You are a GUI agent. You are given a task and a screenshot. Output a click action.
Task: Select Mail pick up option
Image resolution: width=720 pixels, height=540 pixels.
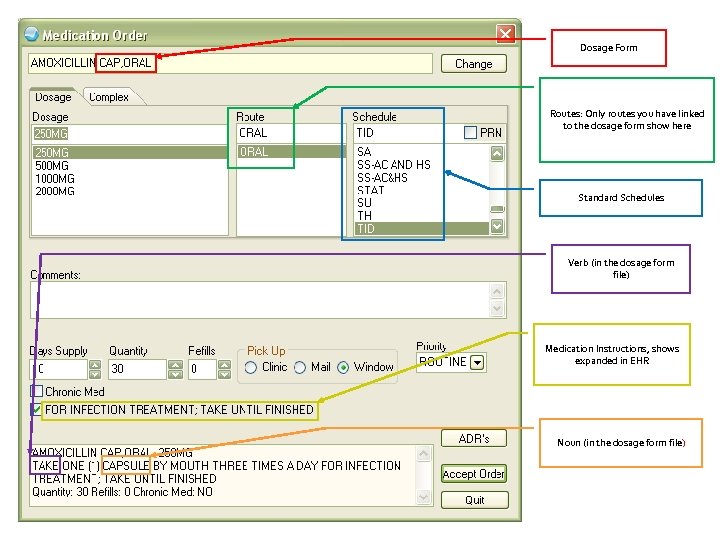tap(300, 367)
